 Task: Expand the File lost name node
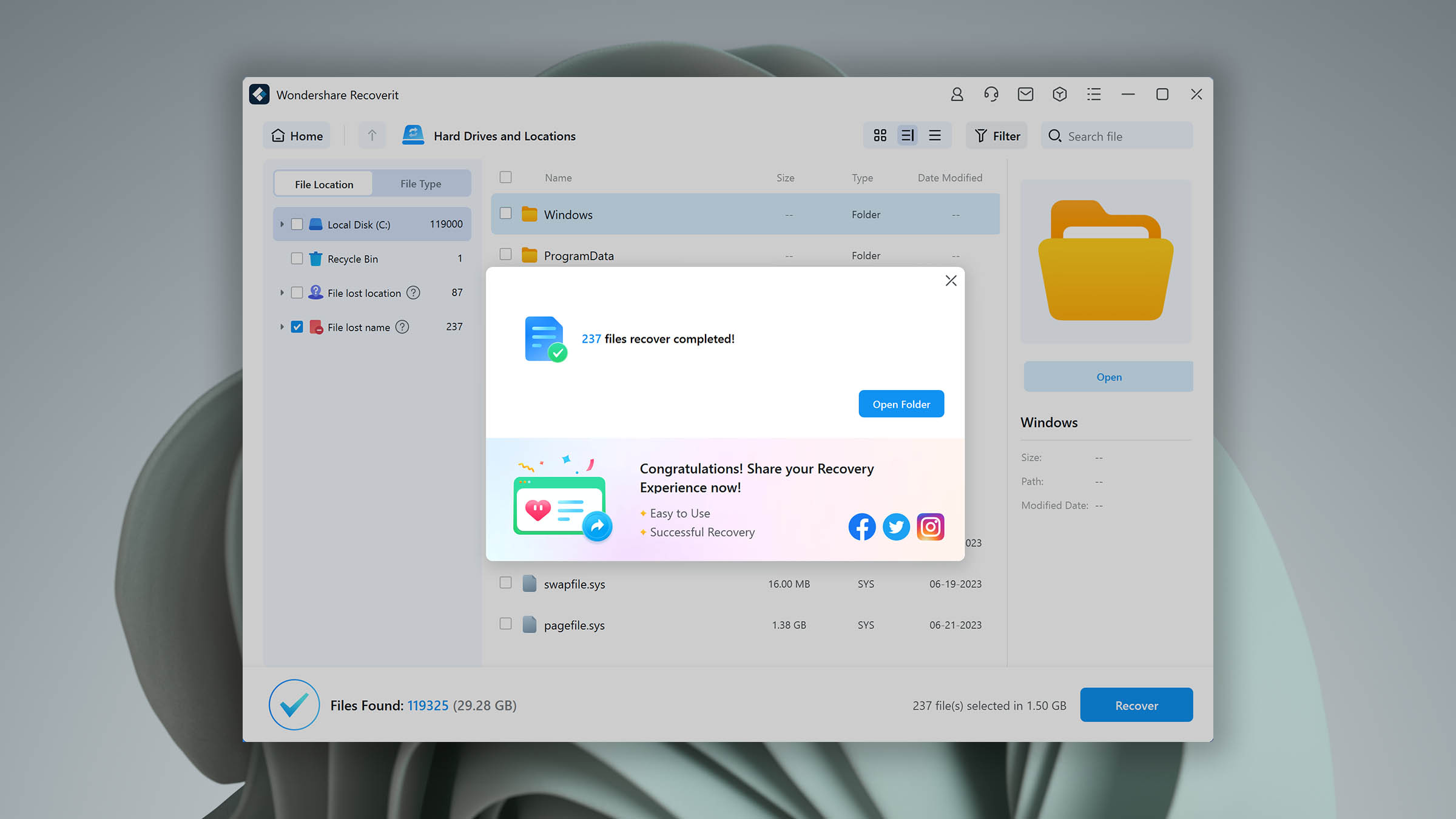pos(281,326)
